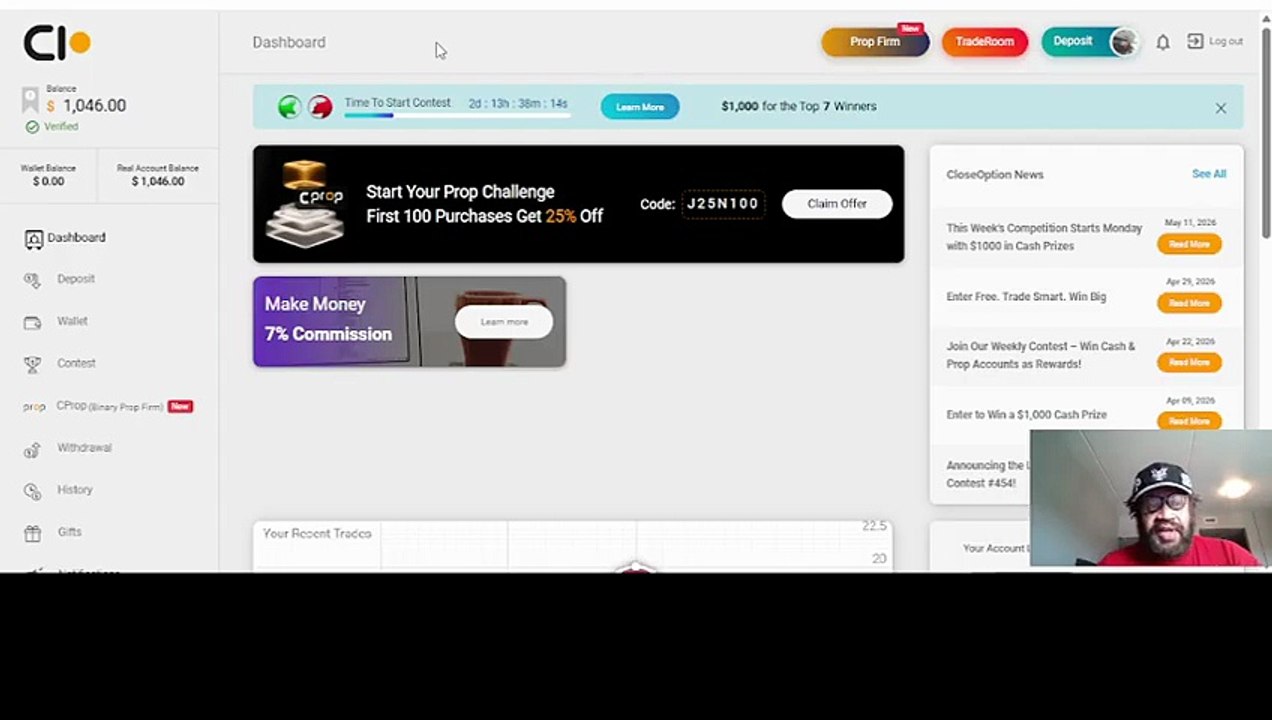Click the Dashboard sidebar icon
The height and width of the screenshot is (720, 1272).
pyautogui.click(x=33, y=239)
